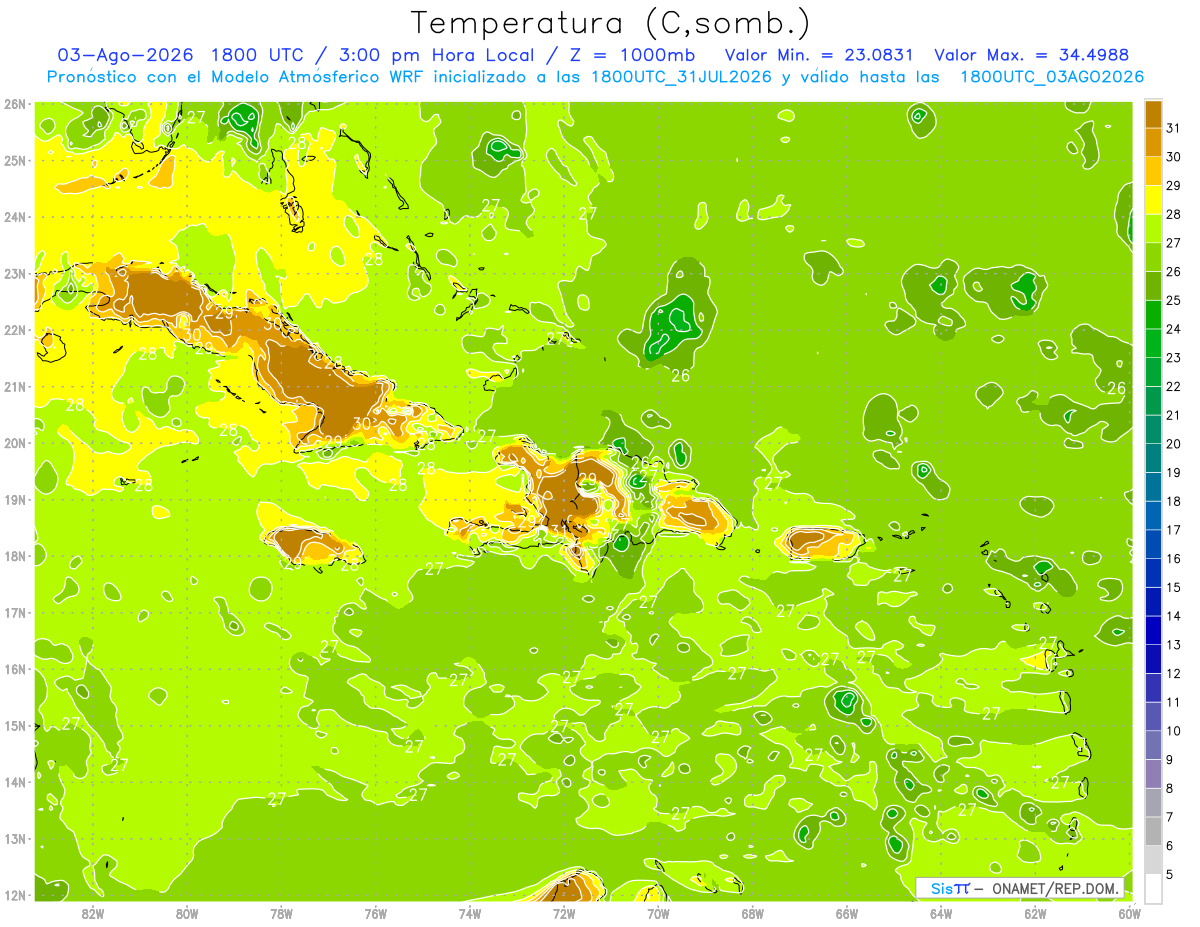
Task: Click the "Valor Max. = 34.4988" value
Action: (1031, 55)
